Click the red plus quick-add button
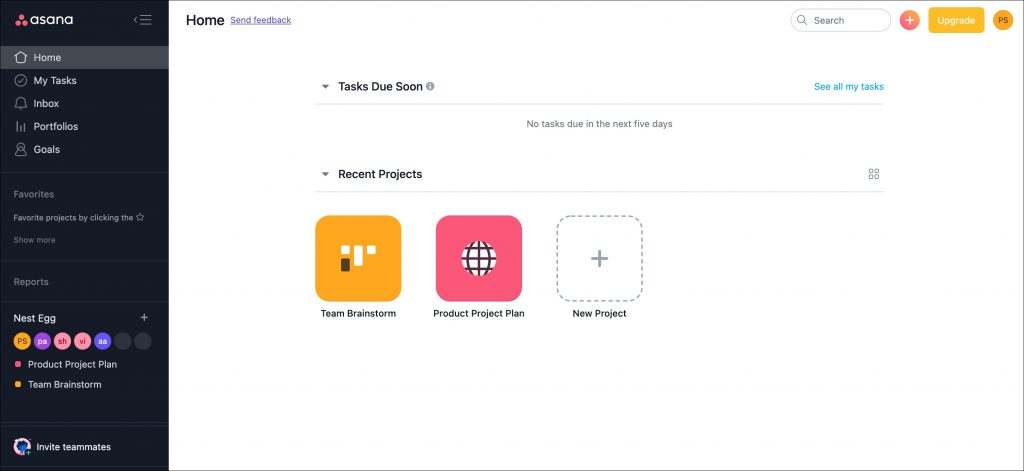Image resolution: width=1024 pixels, height=471 pixels. coord(909,20)
